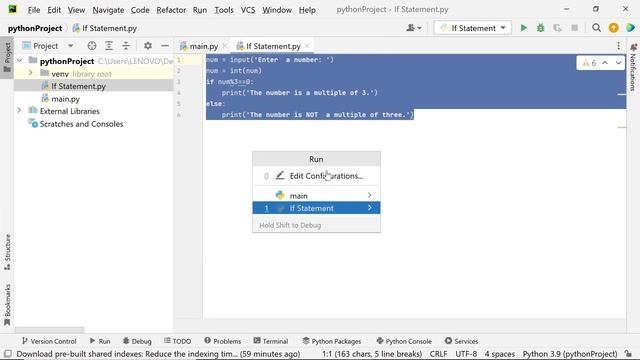Toggle the Project side tab
This screenshot has height=360, width=640.
[x=7, y=57]
